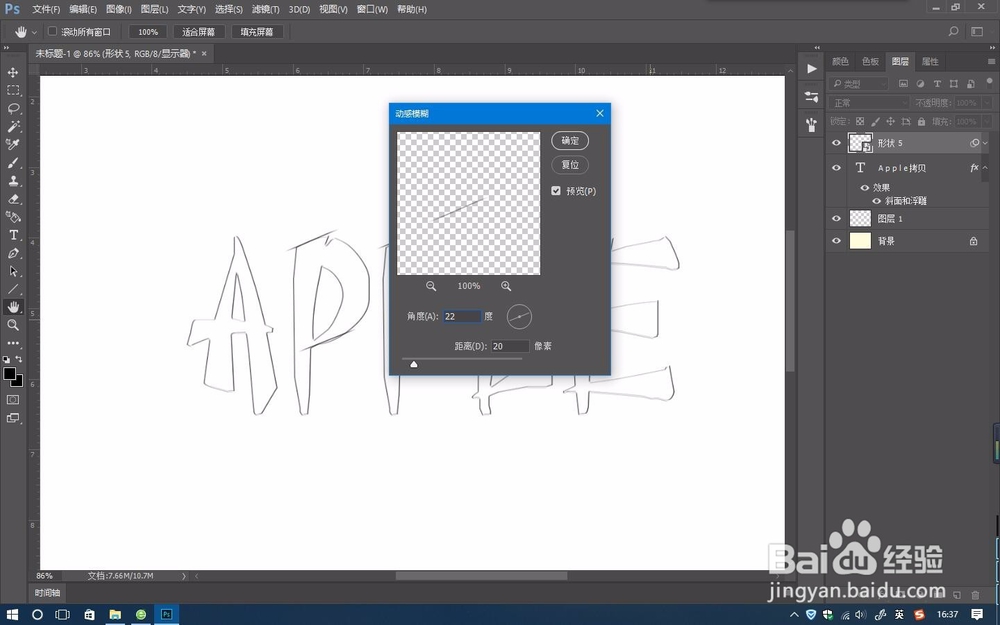The image size is (1000, 625).
Task: Open the 类型 layer filter dropdown
Action: pos(859,84)
